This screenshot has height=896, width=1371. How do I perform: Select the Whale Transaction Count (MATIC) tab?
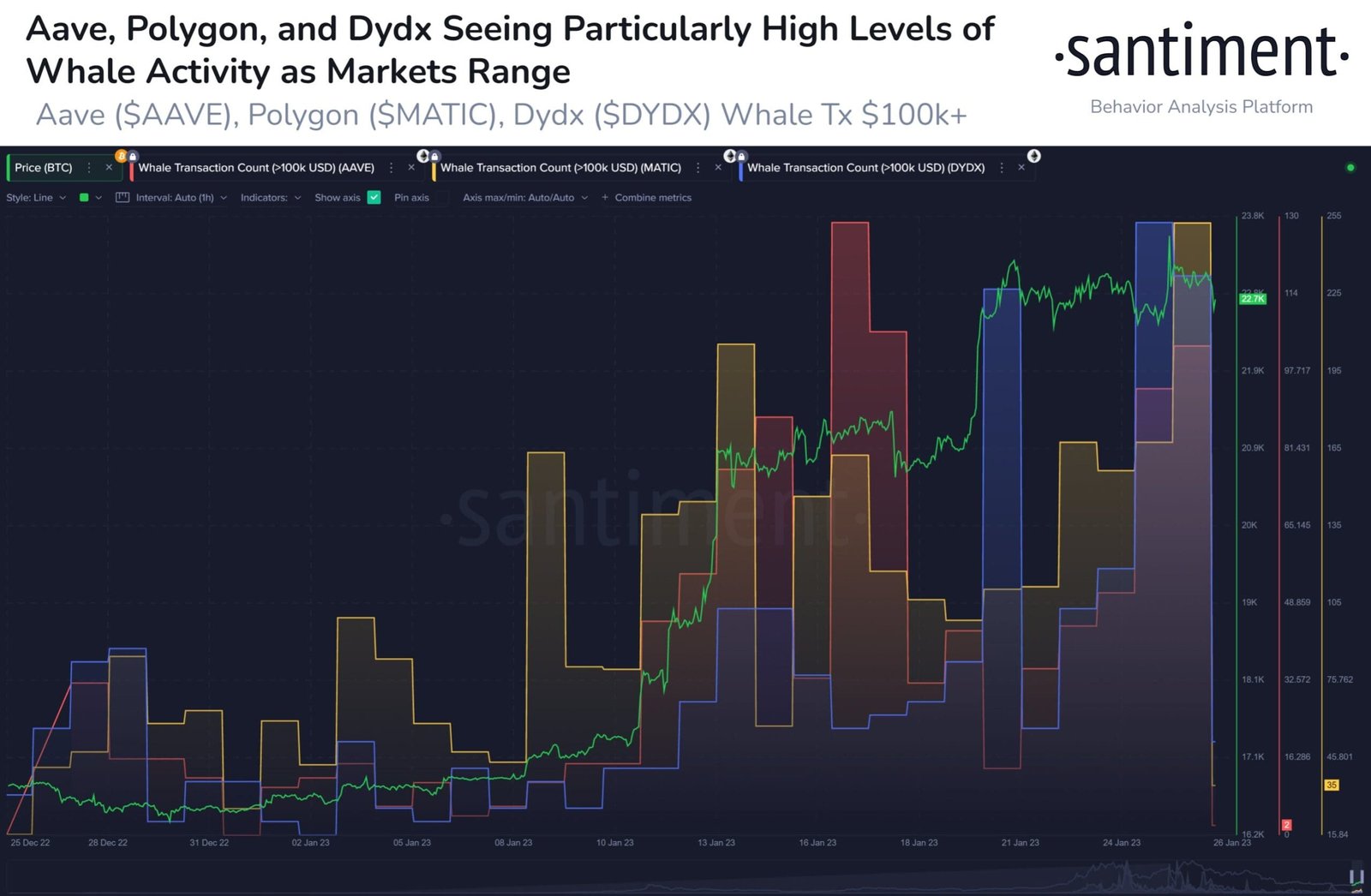561,167
